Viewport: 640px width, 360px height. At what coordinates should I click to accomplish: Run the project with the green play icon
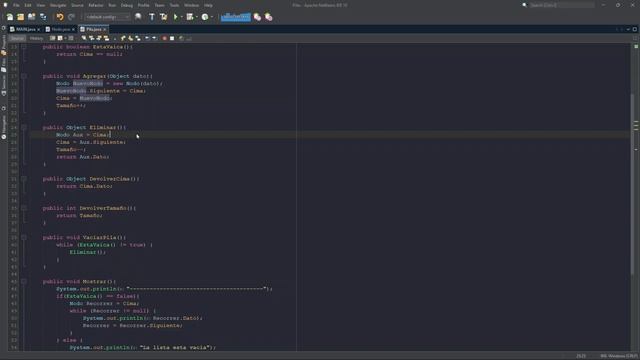click(176, 17)
